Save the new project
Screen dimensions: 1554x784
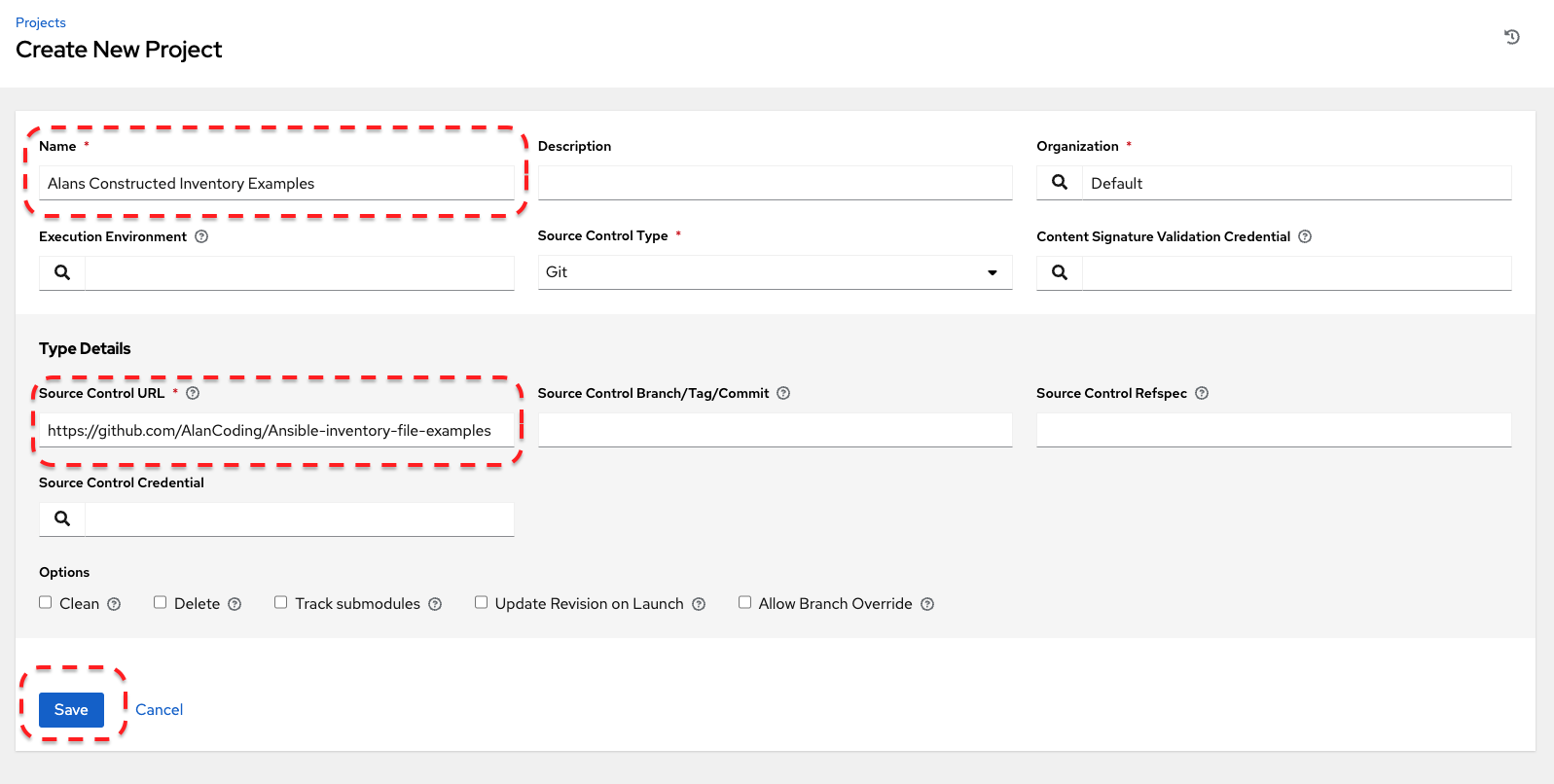pos(71,710)
